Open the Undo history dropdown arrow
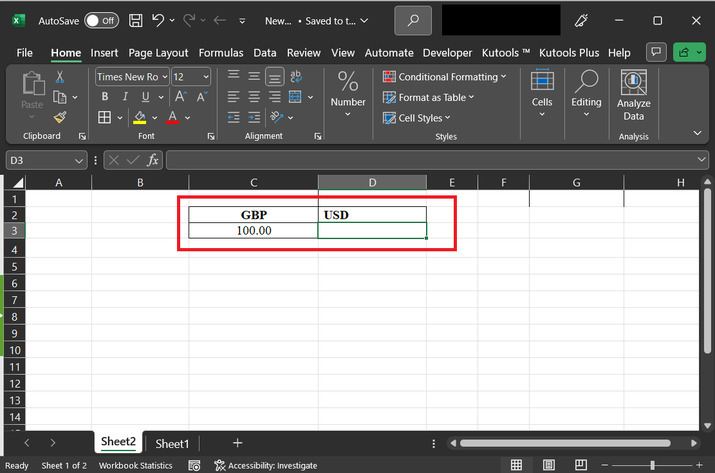715x473 pixels. pos(172,21)
